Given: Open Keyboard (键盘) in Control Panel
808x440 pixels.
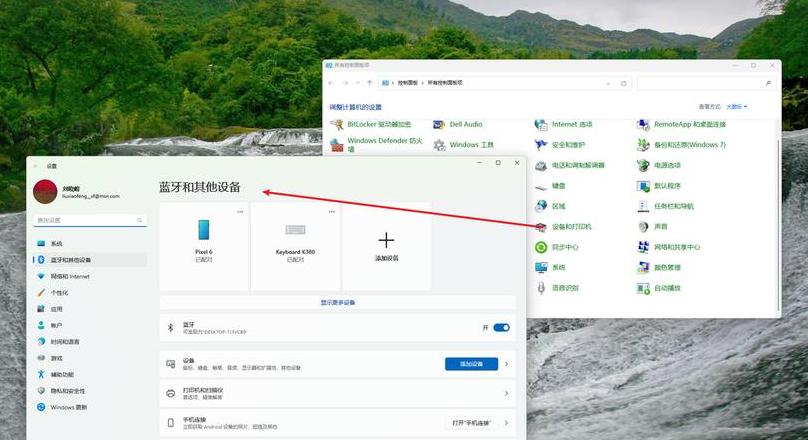Looking at the screenshot, I should pos(550,185).
